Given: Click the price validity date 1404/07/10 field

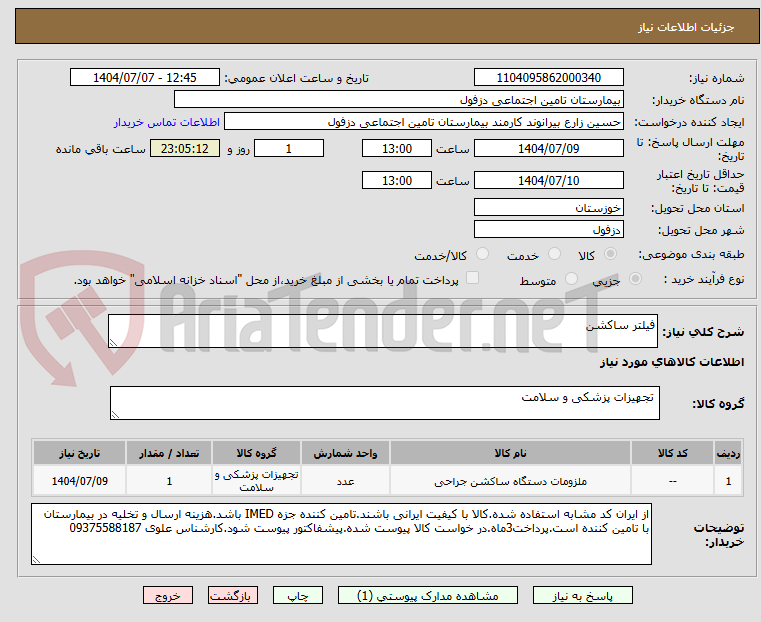Looking at the screenshot, I should point(548,180).
